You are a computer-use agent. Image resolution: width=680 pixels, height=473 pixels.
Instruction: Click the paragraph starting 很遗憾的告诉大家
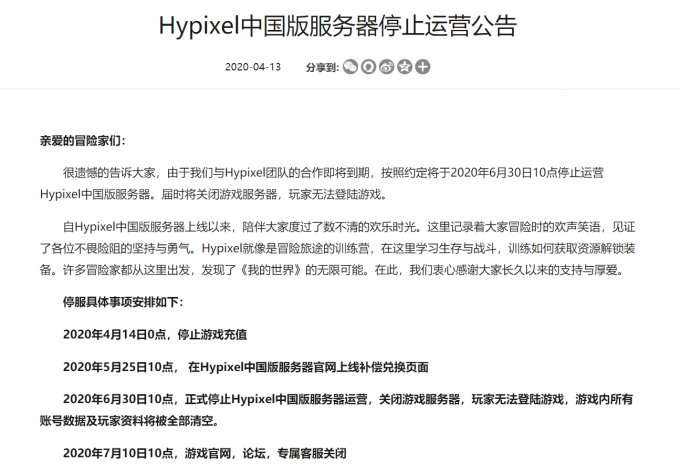pos(322,183)
